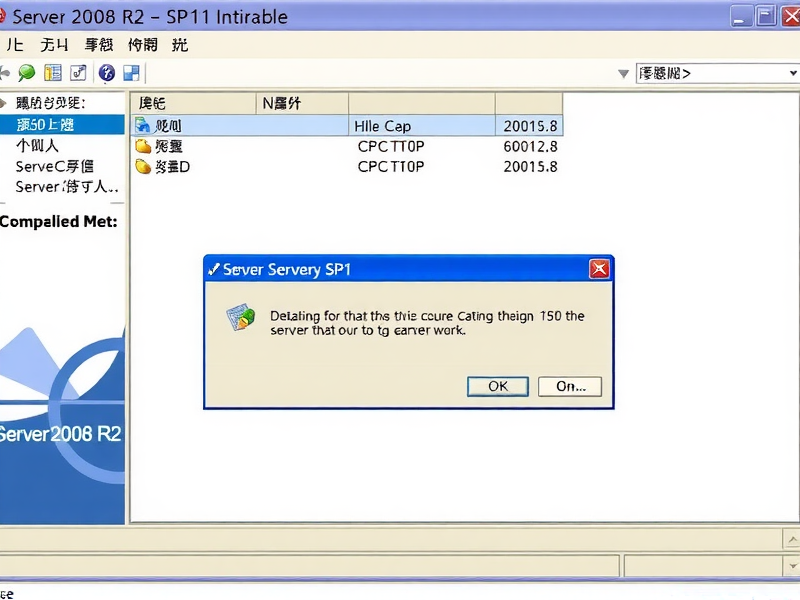Open the first menu in the menu bar
The height and width of the screenshot is (600, 800).
pyautogui.click(x=14, y=44)
